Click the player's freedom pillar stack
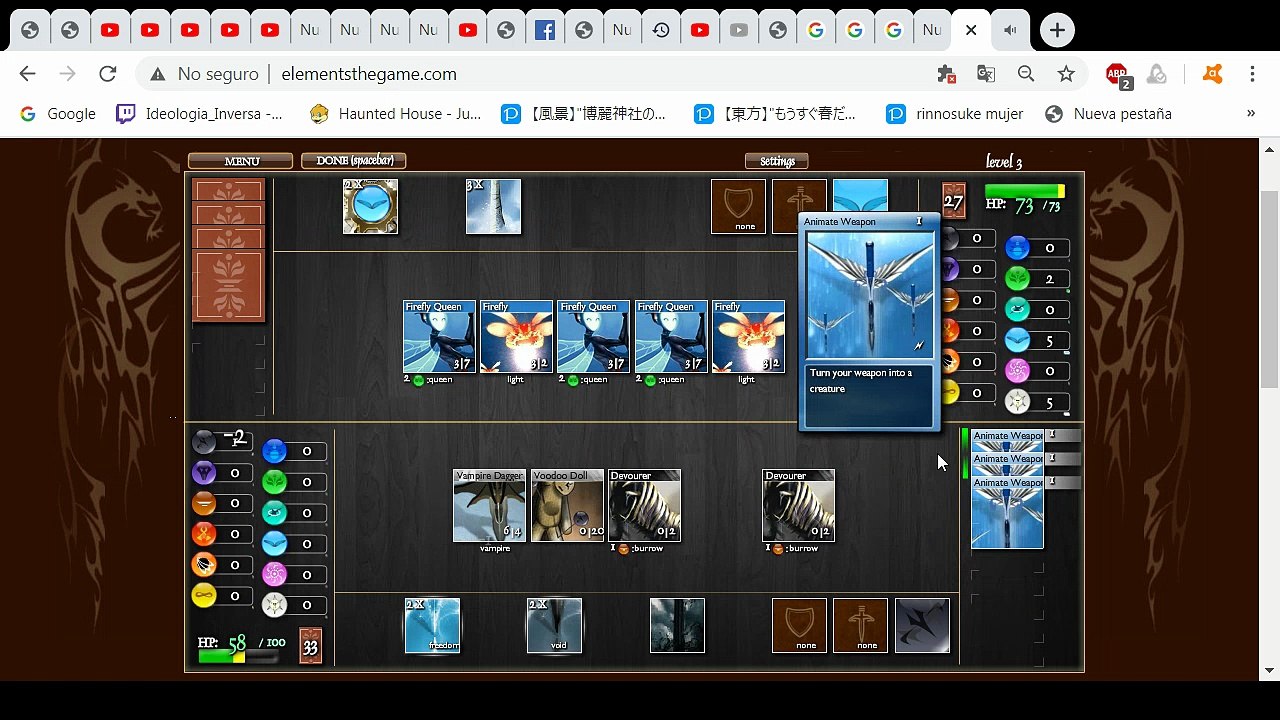This screenshot has width=1280, height=720. (432, 626)
